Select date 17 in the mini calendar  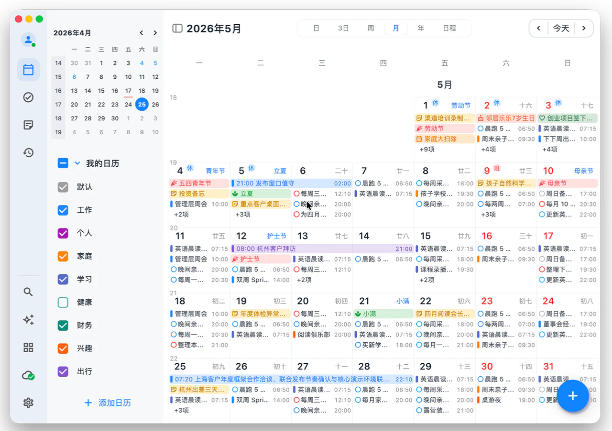(128, 91)
